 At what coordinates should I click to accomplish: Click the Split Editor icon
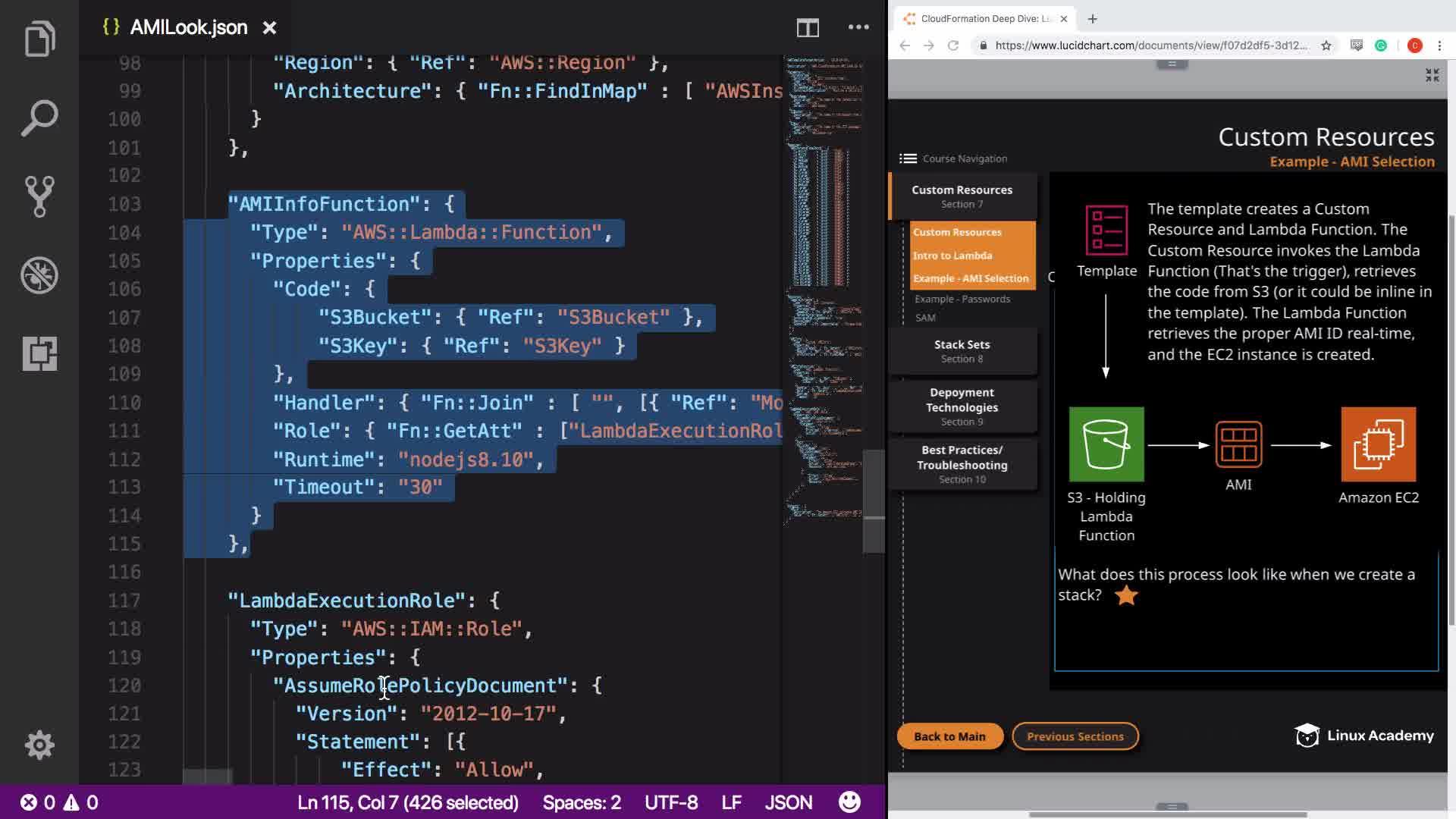(x=808, y=28)
